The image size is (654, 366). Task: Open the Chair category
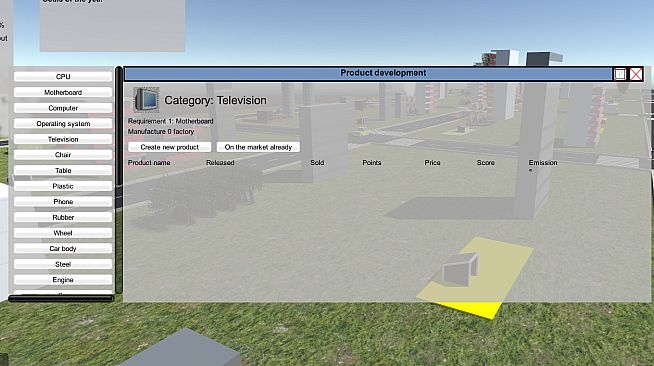tap(63, 155)
